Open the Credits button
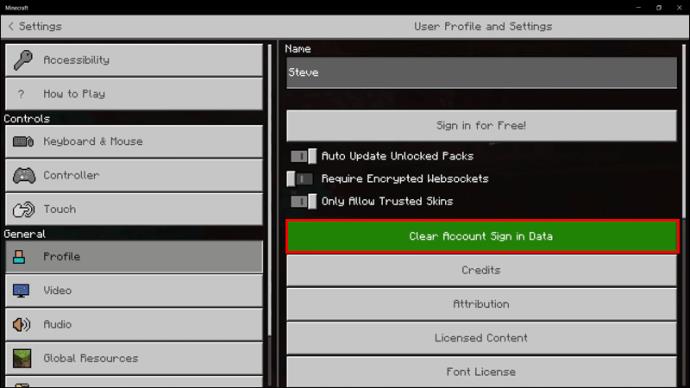The height and width of the screenshot is (388, 690). coord(481,270)
